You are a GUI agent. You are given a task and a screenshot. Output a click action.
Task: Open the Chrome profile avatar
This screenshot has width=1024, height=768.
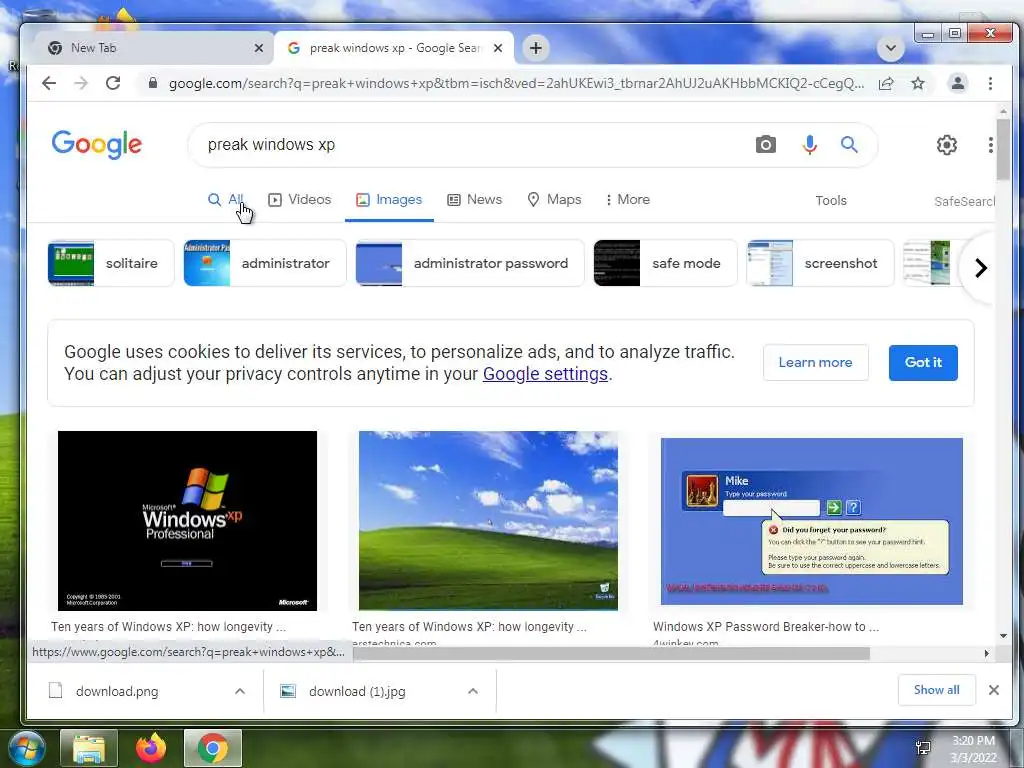click(x=957, y=83)
